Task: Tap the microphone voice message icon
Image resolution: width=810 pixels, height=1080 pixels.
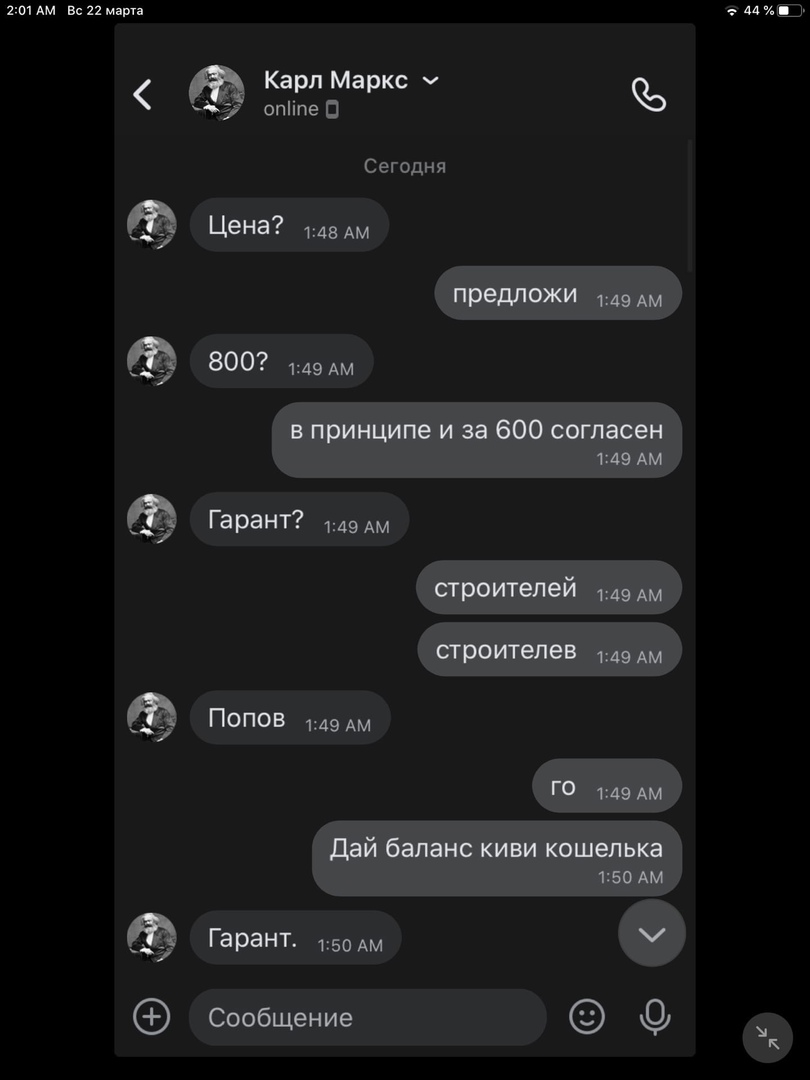Action: click(x=654, y=1017)
